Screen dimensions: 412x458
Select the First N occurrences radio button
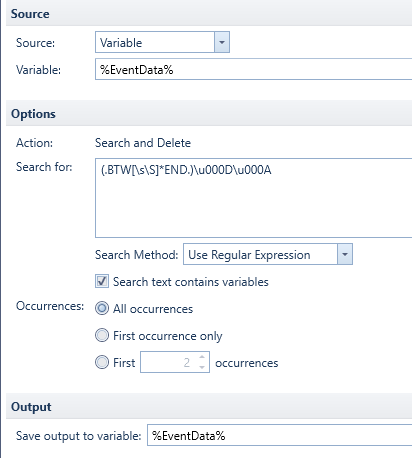102,362
